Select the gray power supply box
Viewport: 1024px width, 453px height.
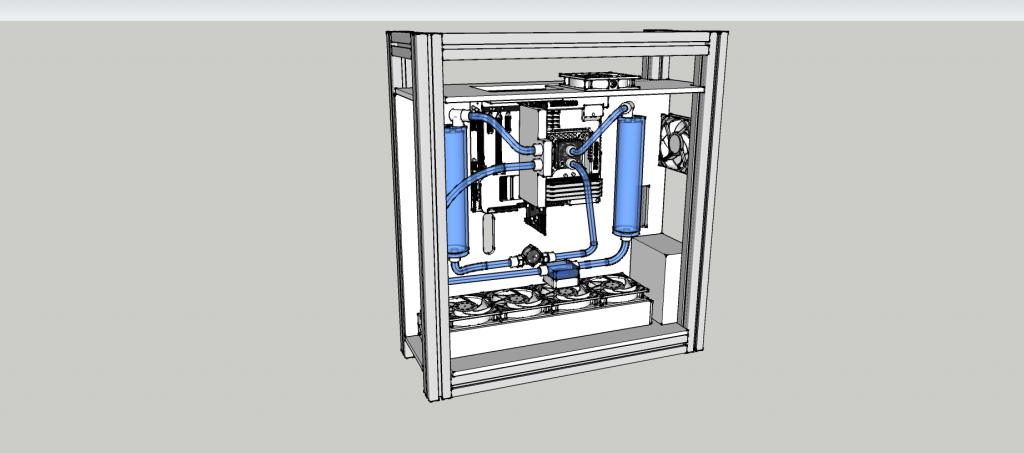click(658, 279)
